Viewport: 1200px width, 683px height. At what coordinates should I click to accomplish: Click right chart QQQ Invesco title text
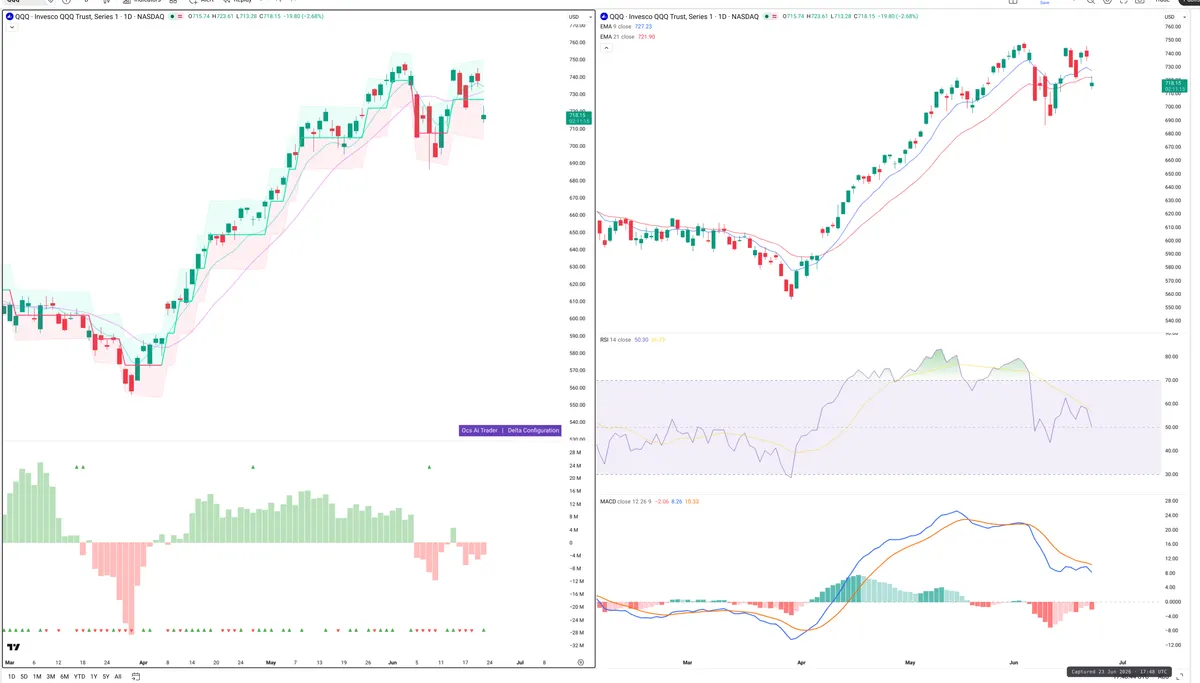tap(684, 17)
